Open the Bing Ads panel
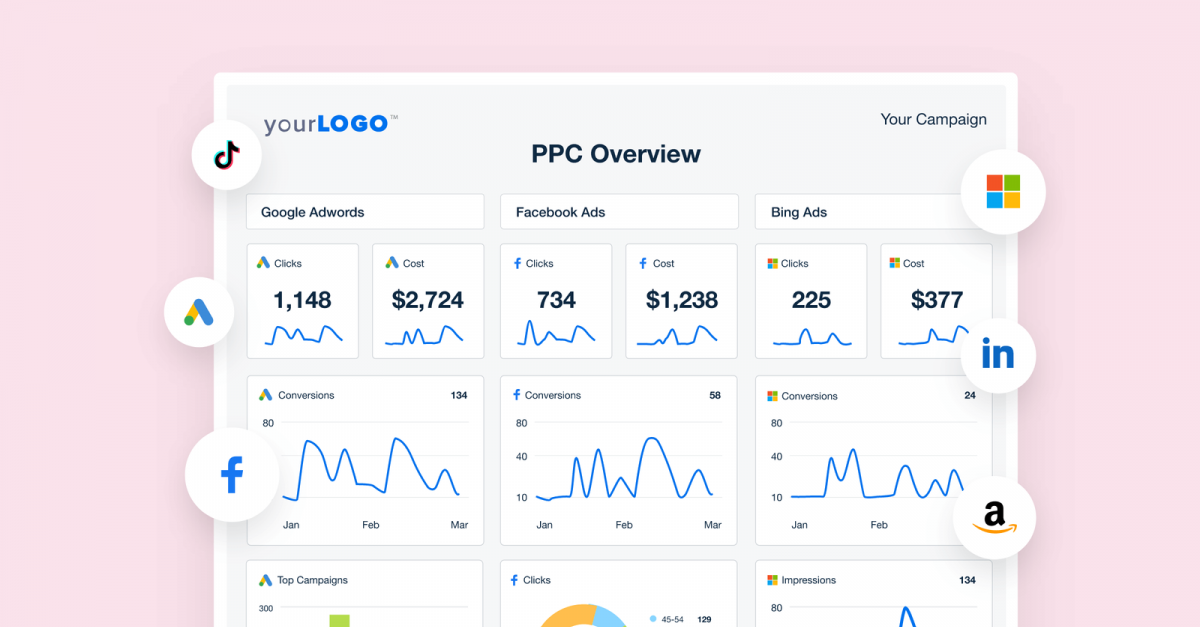This screenshot has width=1200, height=627. click(x=798, y=212)
